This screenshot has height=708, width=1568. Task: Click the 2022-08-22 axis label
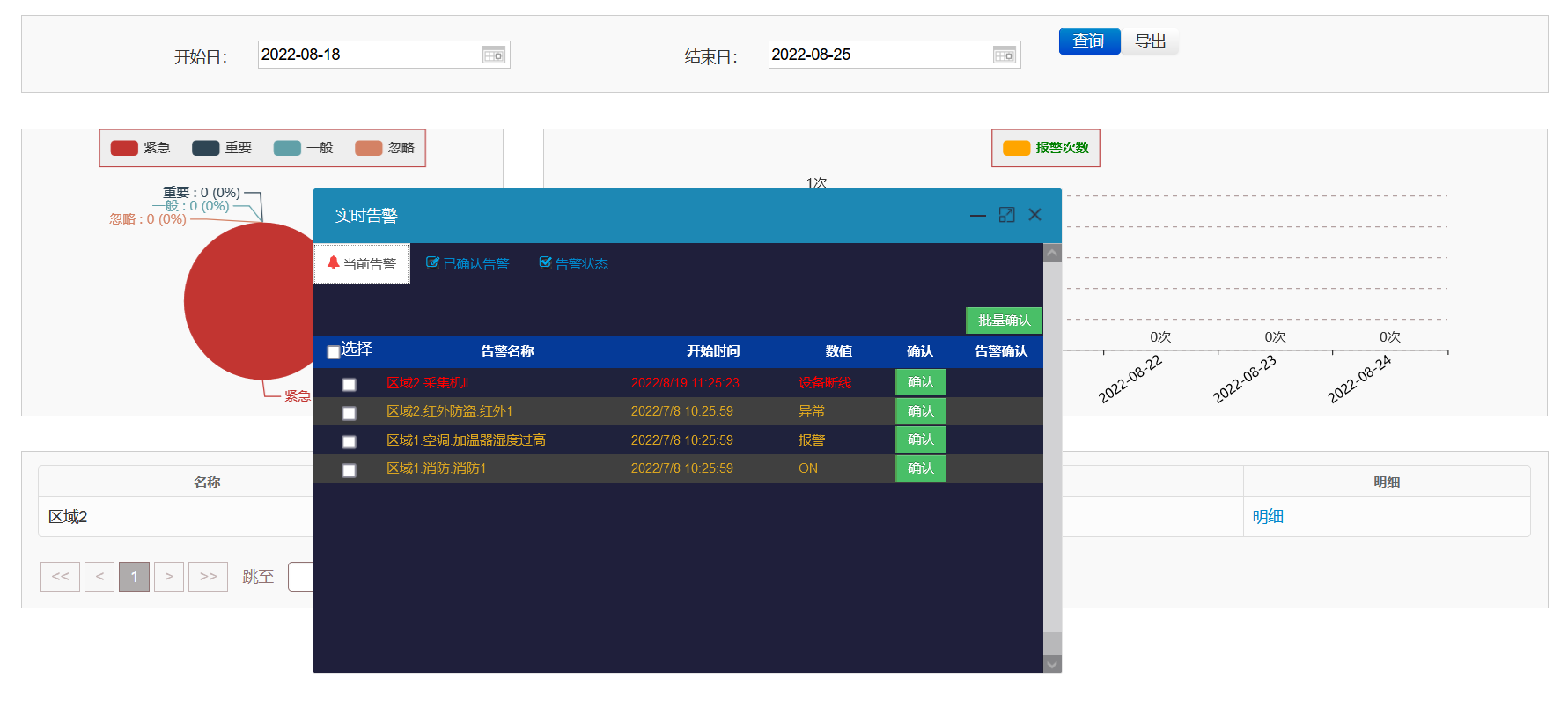pyautogui.click(x=1130, y=380)
